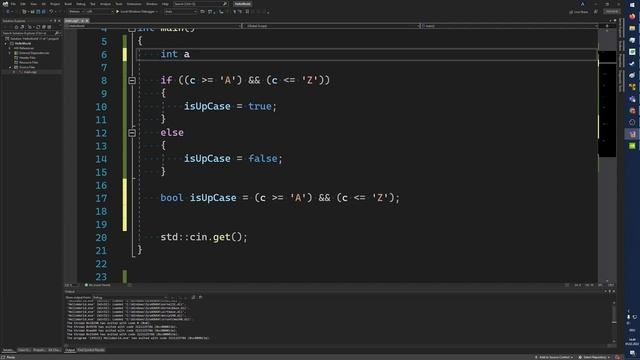Screen dimensions: 640x360
Task: Click Visual Studio icon in the taskbar
Action: pyautogui.click(x=632, y=134)
